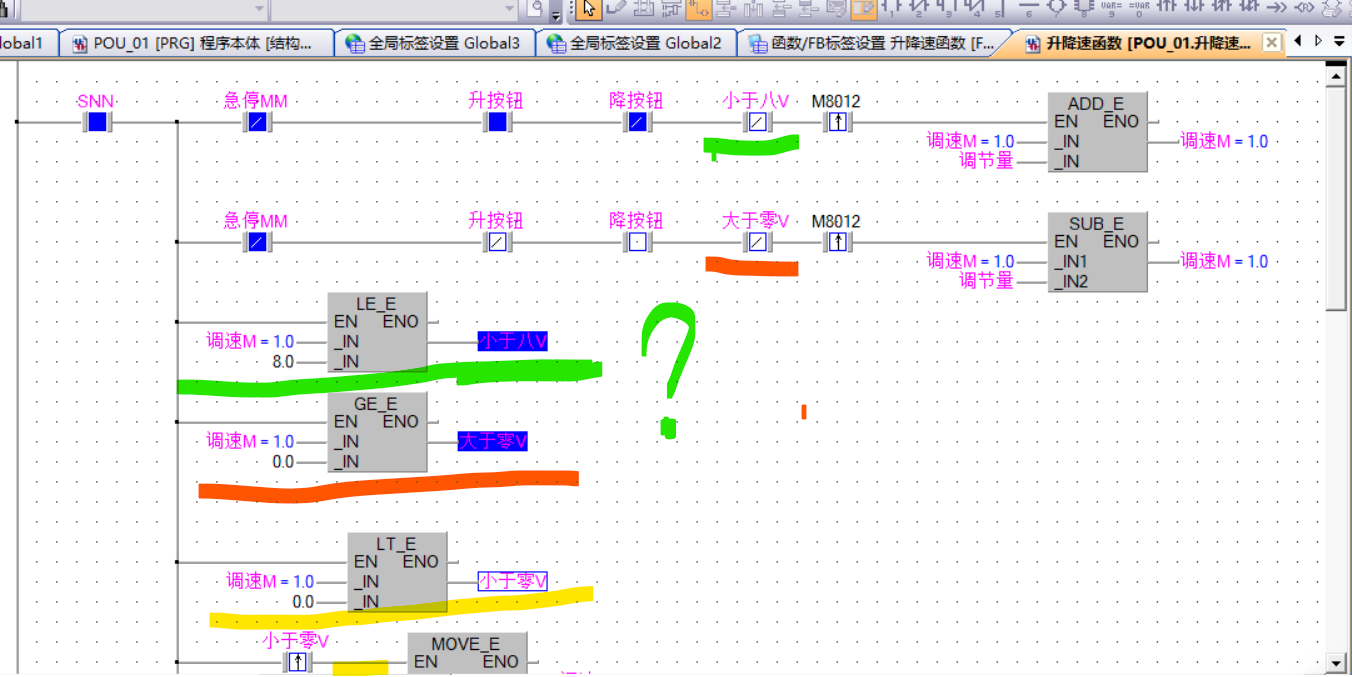This screenshot has width=1352, height=677.
Task: Select the M8012 contact before ADD_E
Action: point(836,123)
